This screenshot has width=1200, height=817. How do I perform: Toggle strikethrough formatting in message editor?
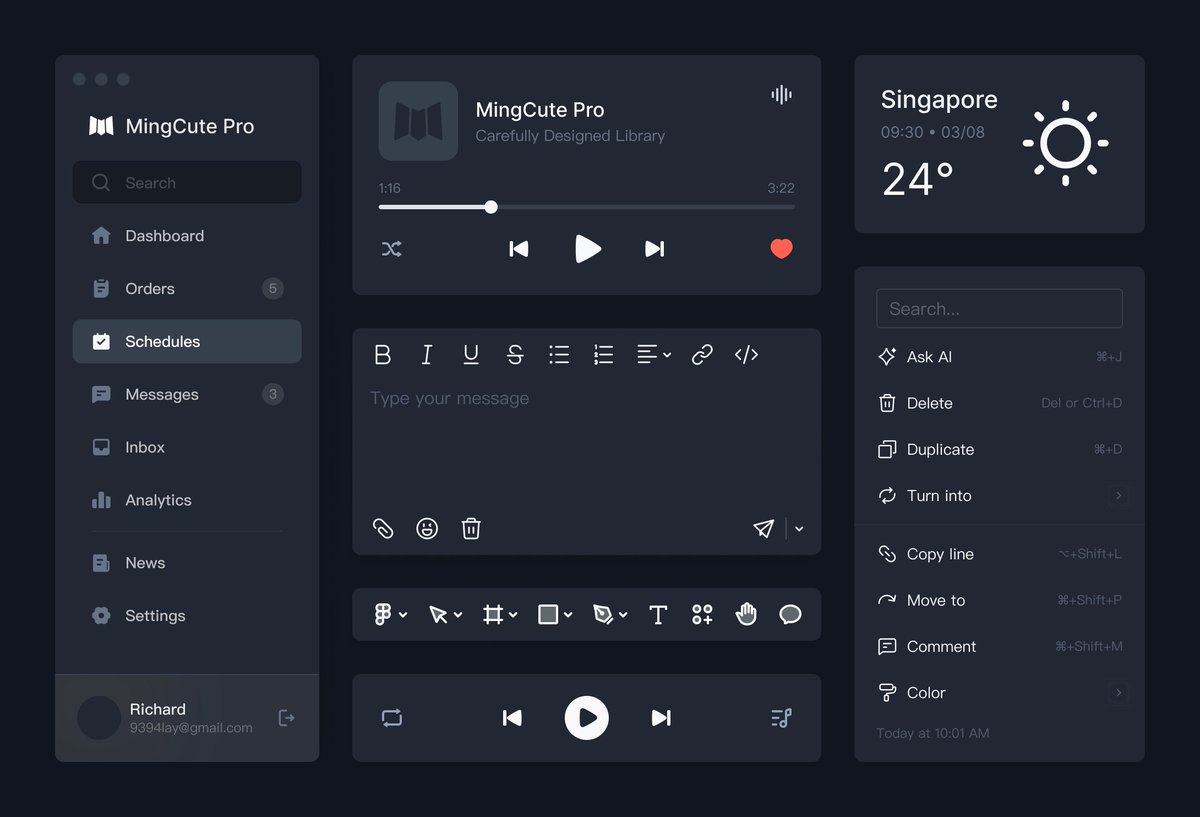[515, 354]
